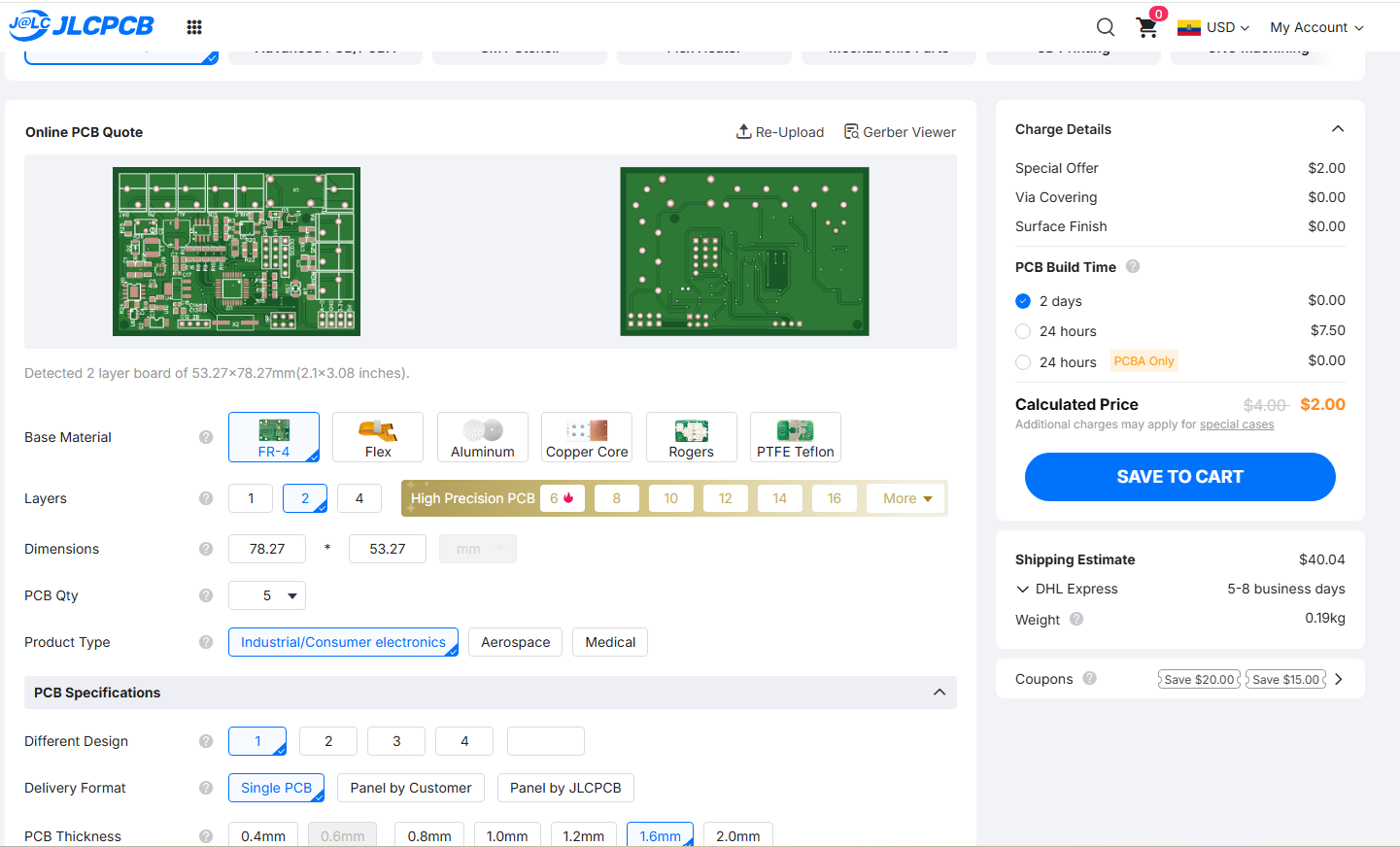Set PCB thickness to 1.6mm

point(661,835)
